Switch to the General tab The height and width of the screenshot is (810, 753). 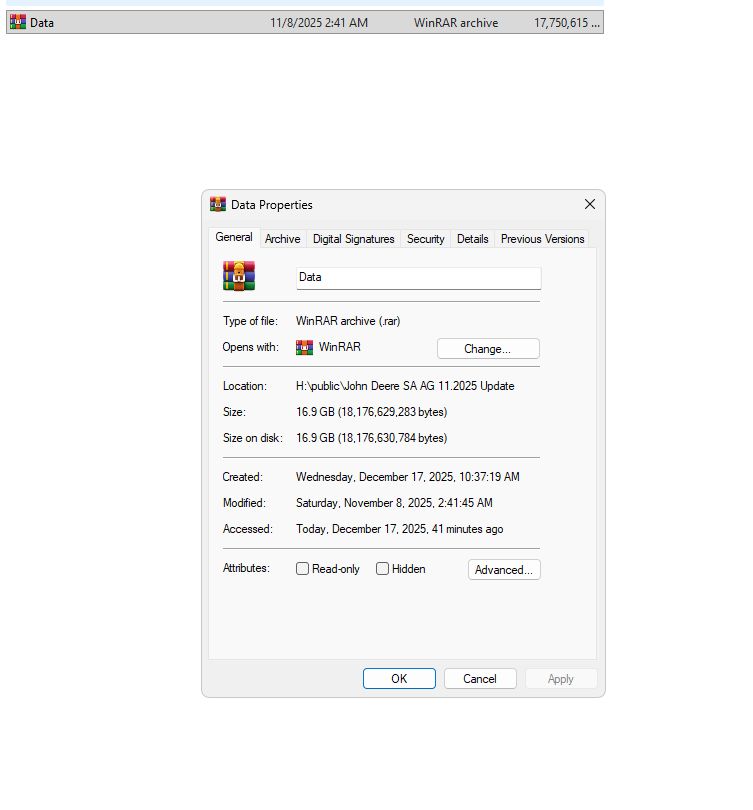coord(234,237)
